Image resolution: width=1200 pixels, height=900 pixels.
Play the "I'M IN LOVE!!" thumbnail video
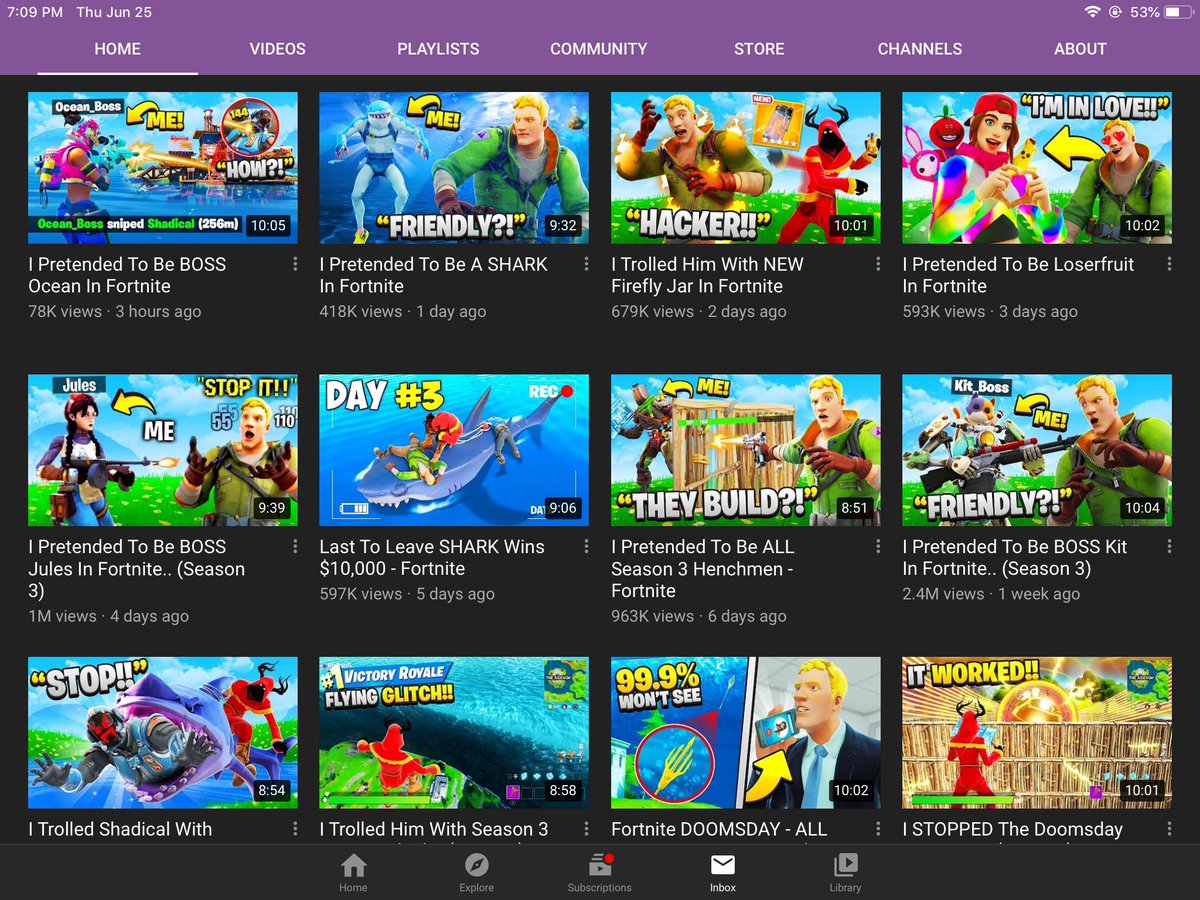click(1037, 168)
